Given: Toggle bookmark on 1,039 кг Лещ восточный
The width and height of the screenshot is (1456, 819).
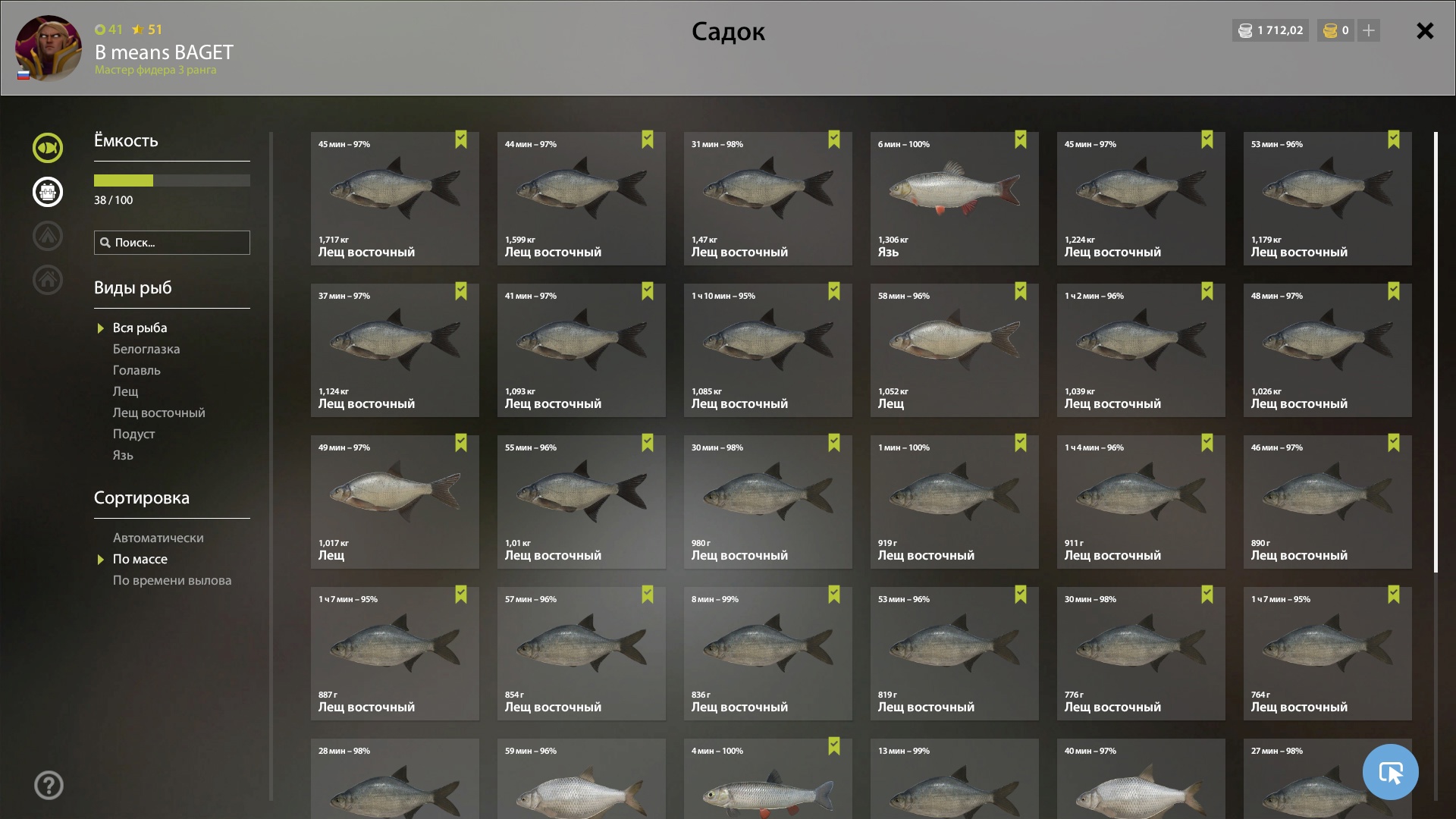Looking at the screenshot, I should 1207,291.
